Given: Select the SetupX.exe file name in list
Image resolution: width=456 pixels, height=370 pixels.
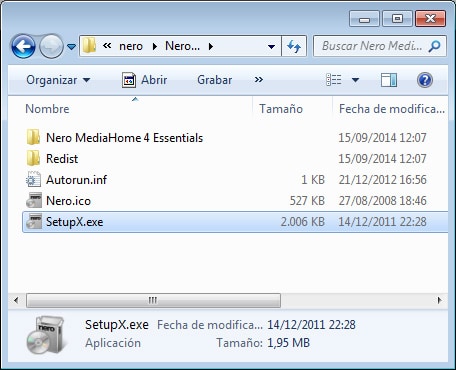Looking at the screenshot, I should coord(74,222).
